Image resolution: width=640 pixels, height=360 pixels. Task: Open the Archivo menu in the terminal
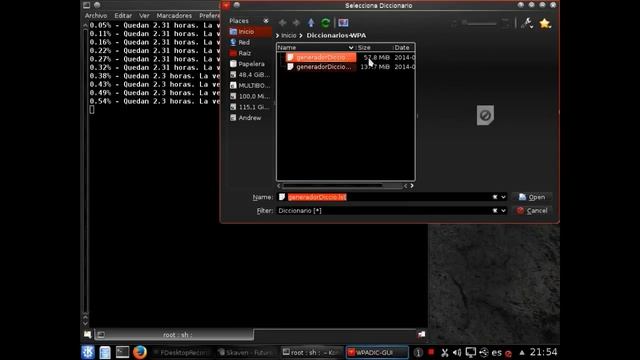[96, 16]
